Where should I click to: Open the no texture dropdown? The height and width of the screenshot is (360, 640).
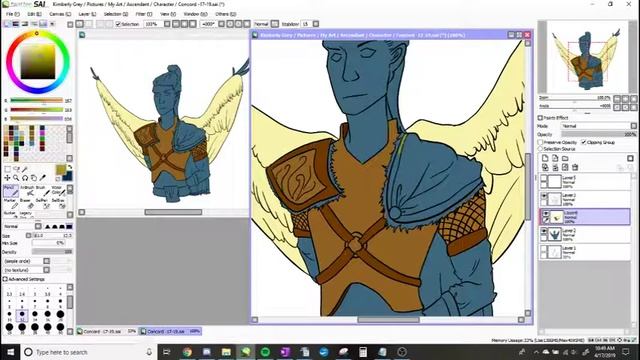click(x=47, y=270)
